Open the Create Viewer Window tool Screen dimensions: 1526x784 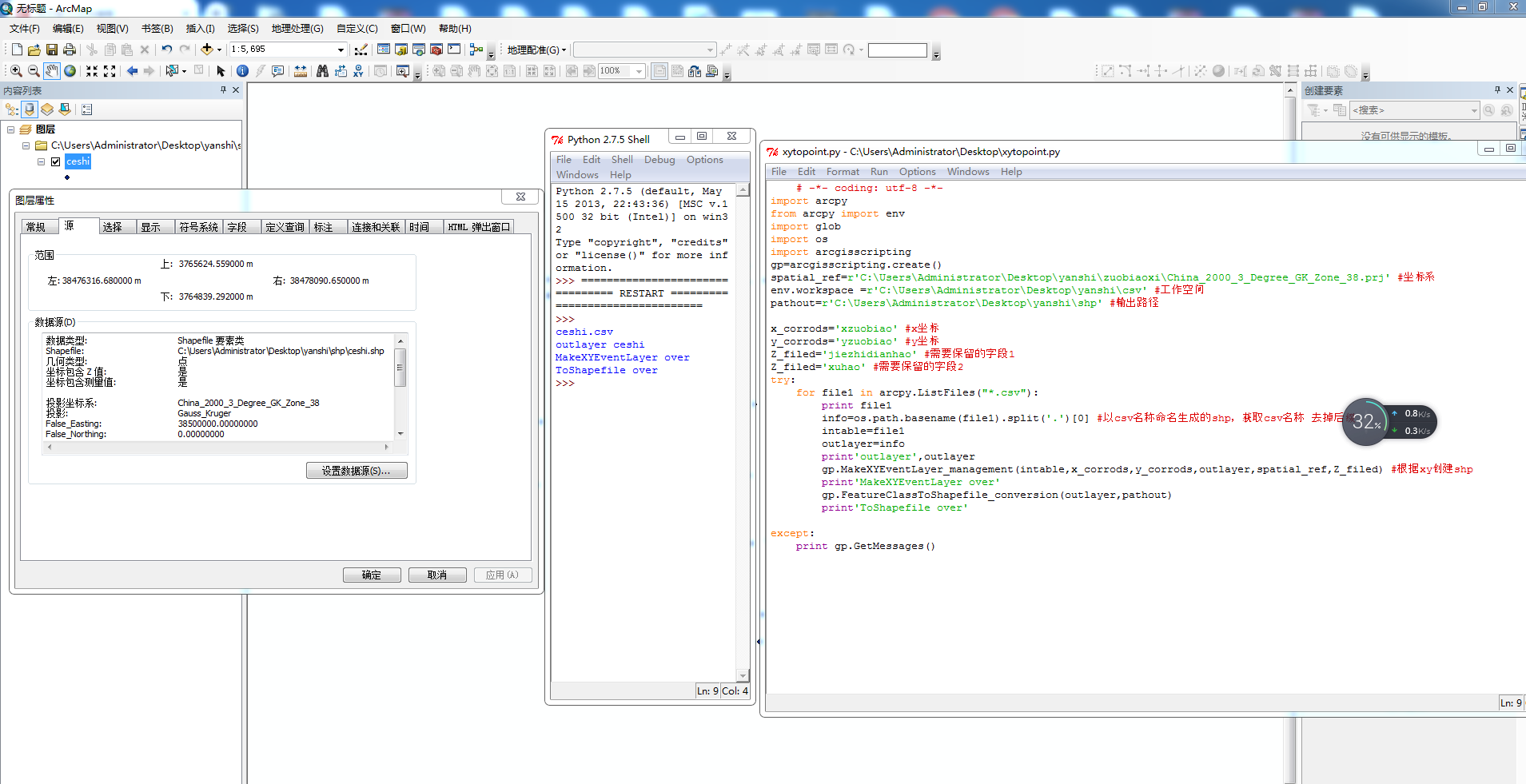[402, 71]
